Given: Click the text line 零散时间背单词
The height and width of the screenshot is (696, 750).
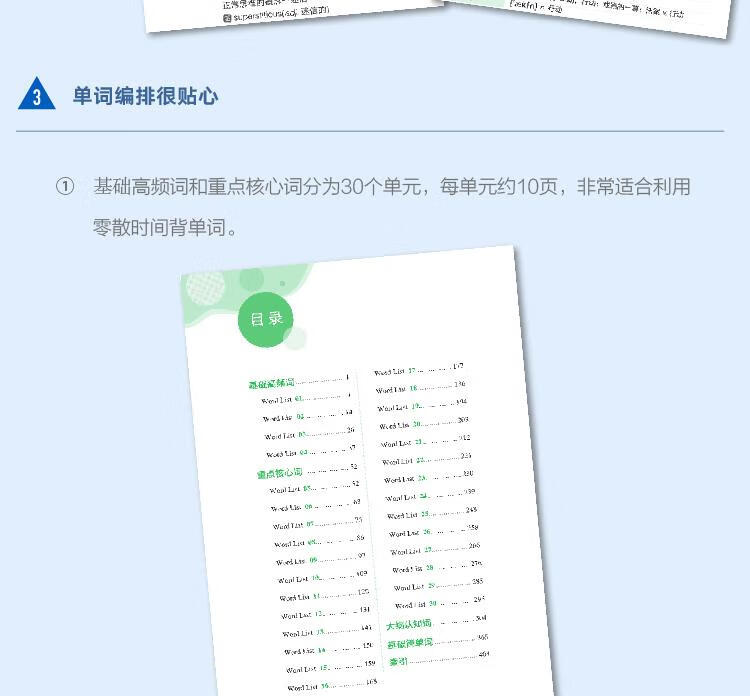Looking at the screenshot, I should (x=166, y=228).
